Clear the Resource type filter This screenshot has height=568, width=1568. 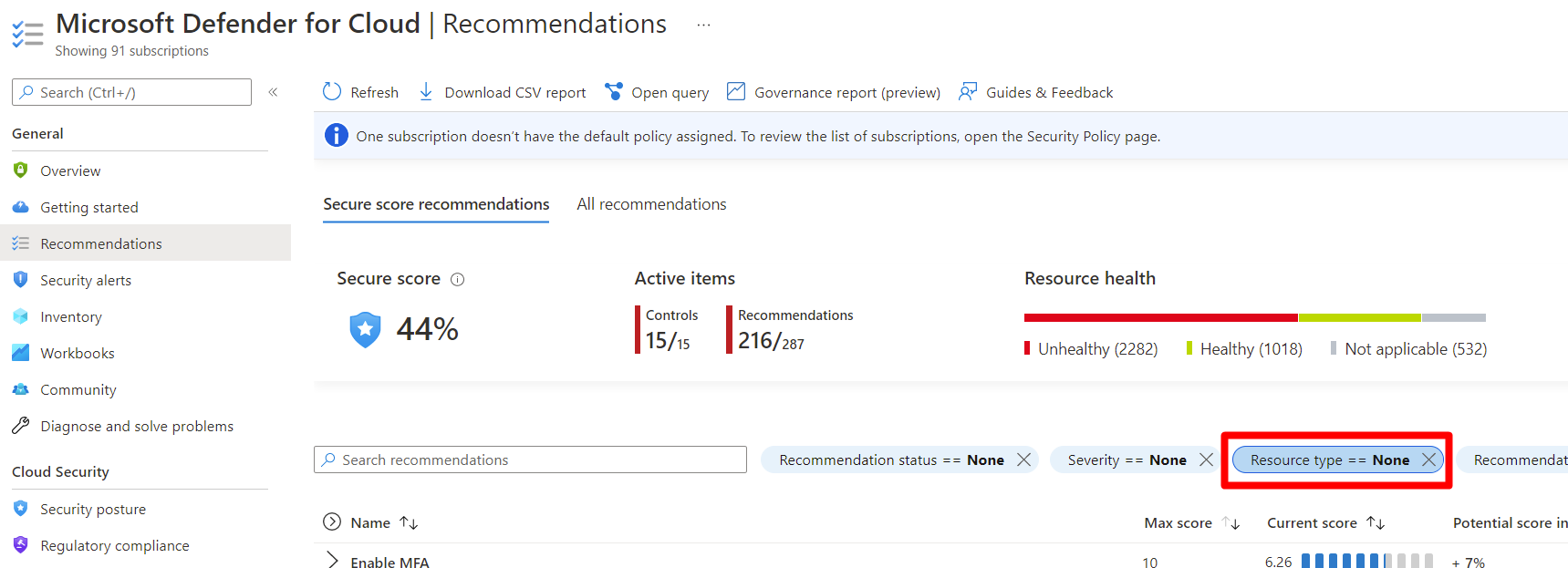point(1428,460)
